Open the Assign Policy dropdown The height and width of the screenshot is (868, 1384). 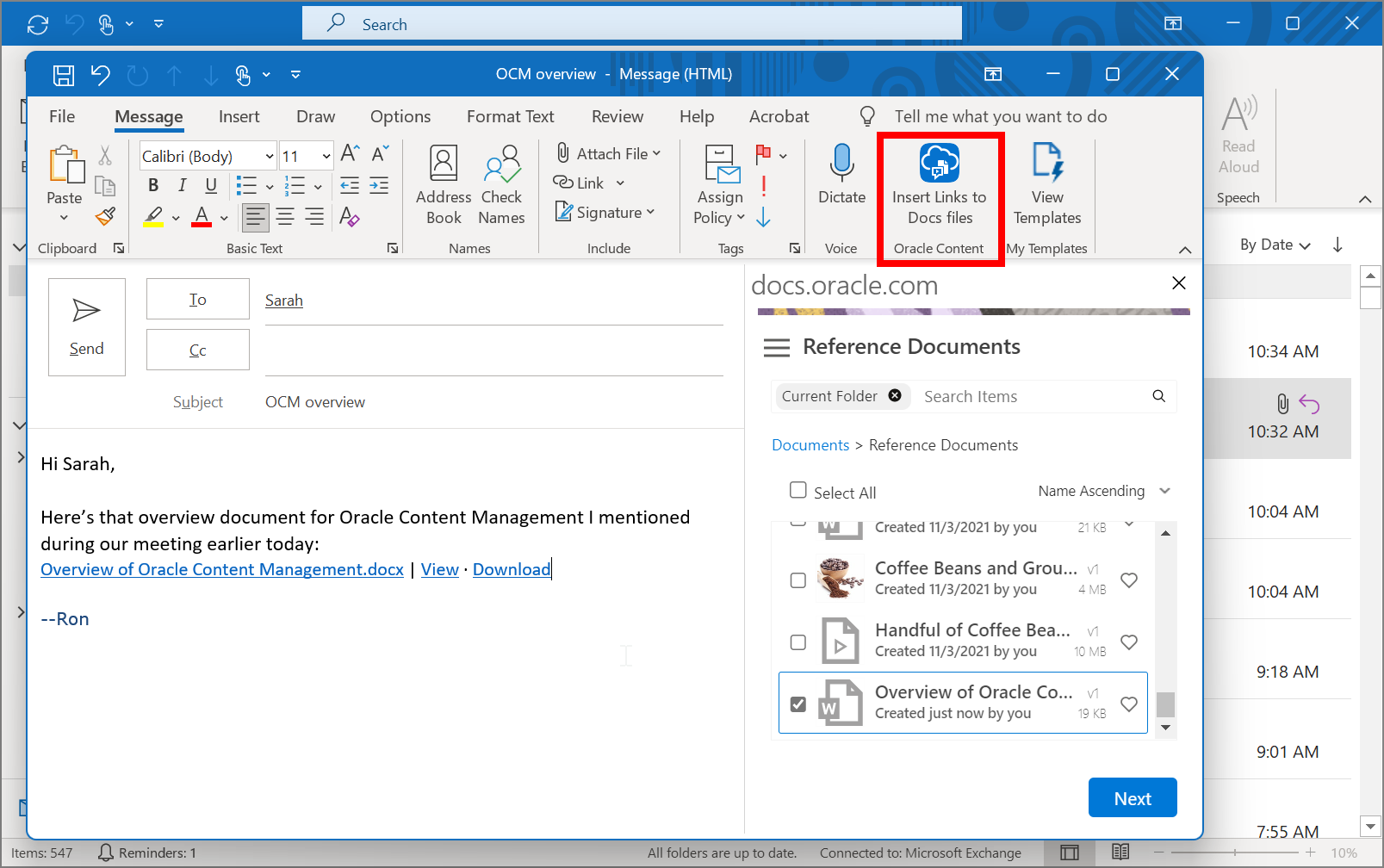click(x=719, y=185)
